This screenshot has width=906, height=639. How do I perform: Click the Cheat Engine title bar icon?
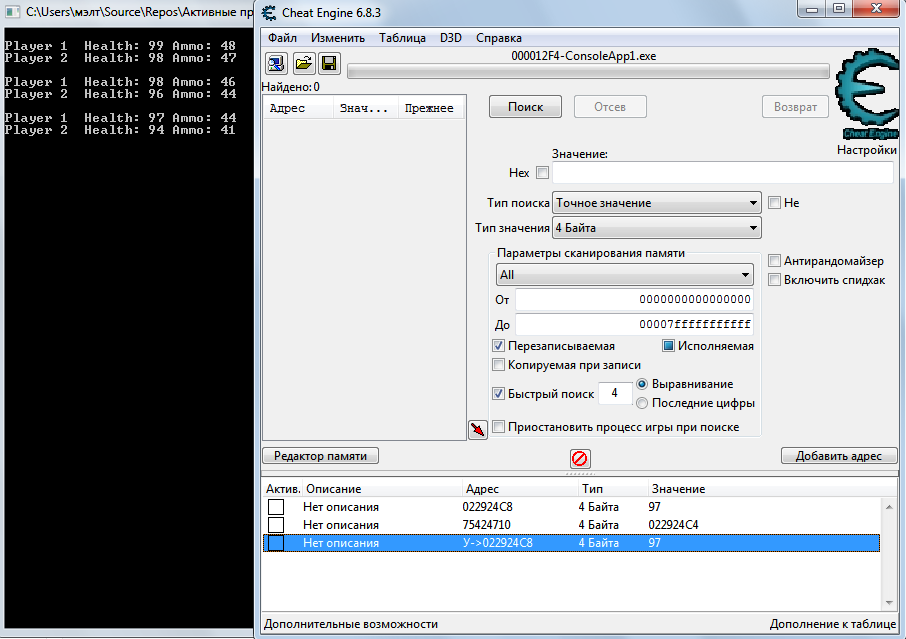coord(269,12)
